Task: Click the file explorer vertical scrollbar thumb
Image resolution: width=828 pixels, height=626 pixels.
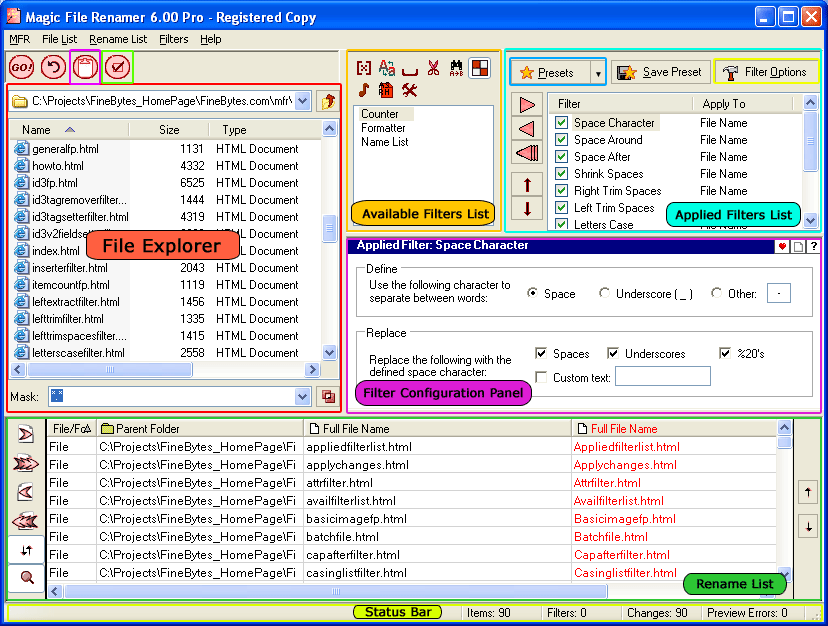Action: 329,228
